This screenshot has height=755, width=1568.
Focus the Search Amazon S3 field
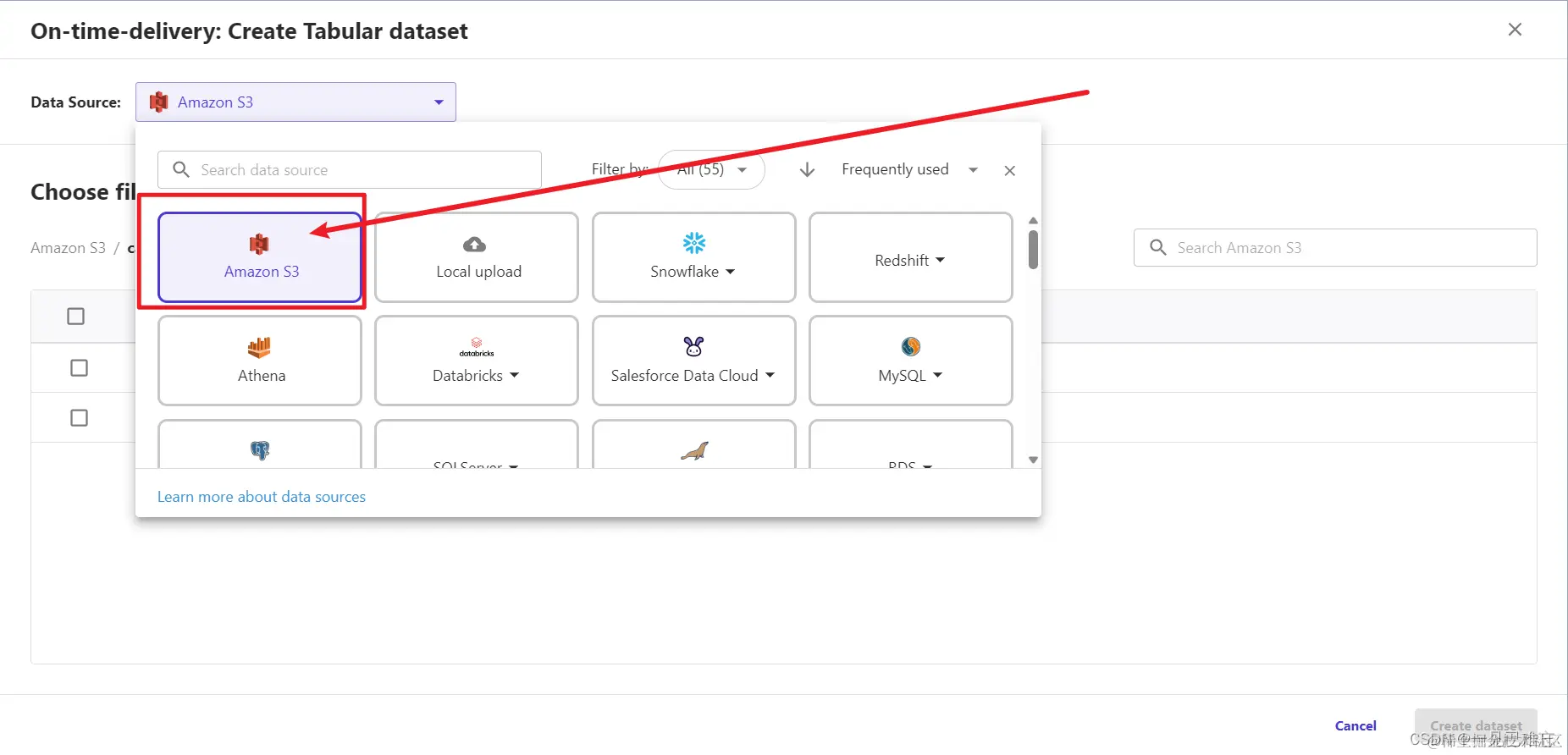click(1335, 247)
